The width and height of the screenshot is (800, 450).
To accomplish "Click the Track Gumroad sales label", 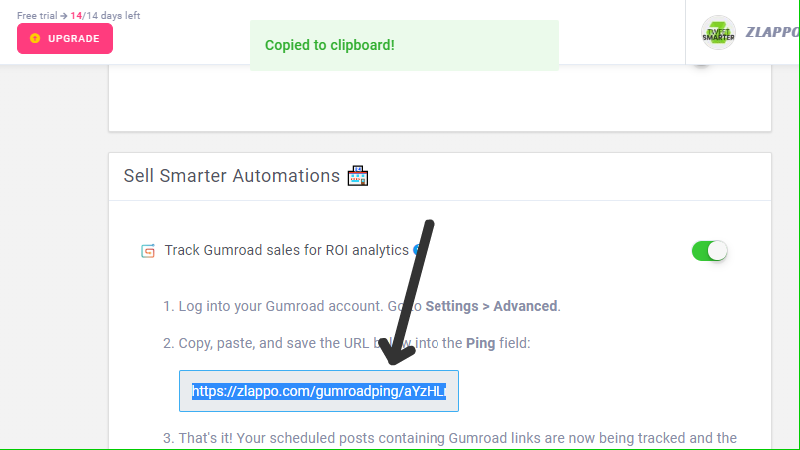I will point(287,250).
